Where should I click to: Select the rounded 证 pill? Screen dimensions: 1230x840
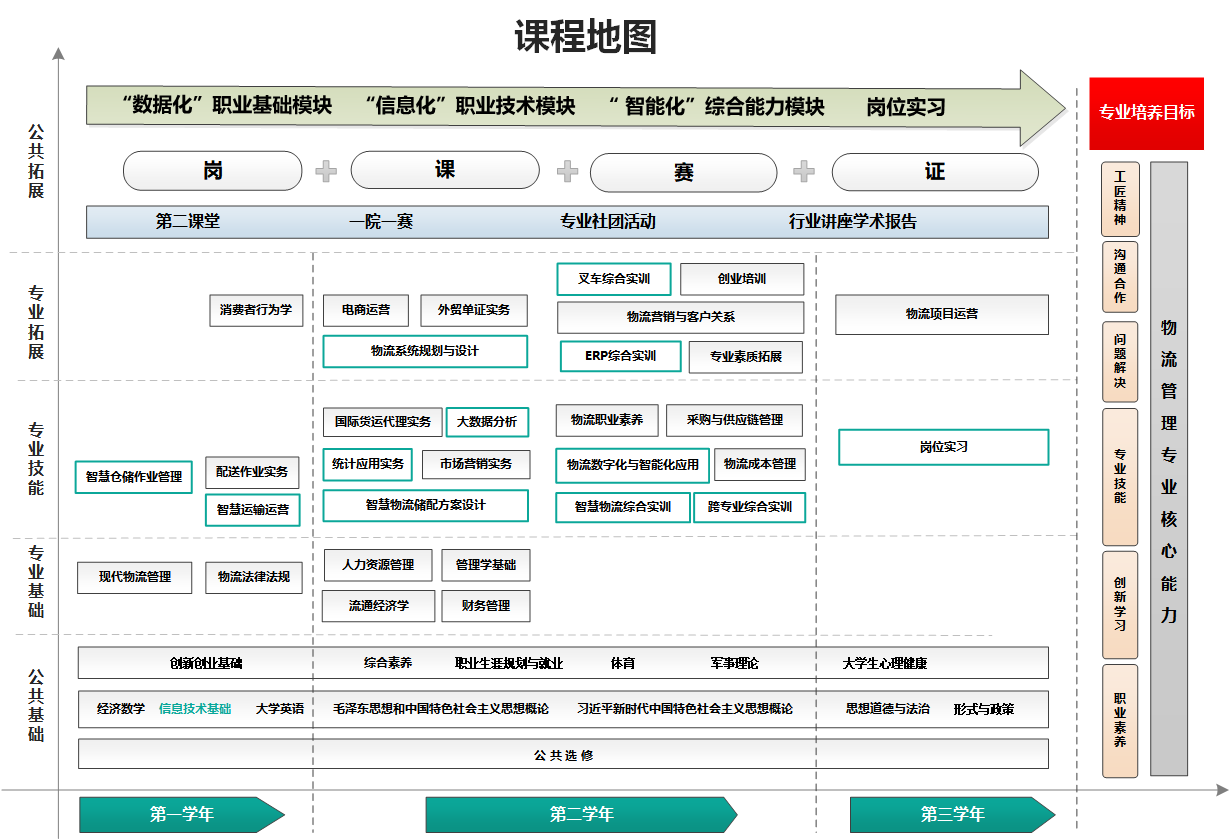click(x=934, y=172)
